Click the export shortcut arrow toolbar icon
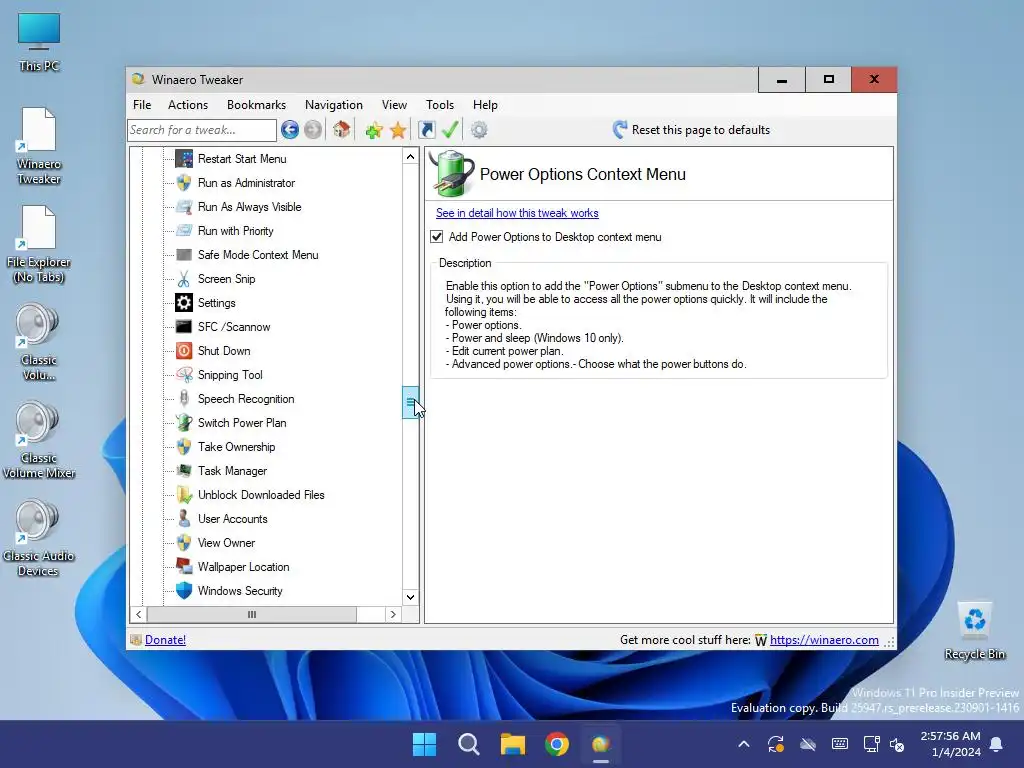The width and height of the screenshot is (1024, 768). pos(426,130)
